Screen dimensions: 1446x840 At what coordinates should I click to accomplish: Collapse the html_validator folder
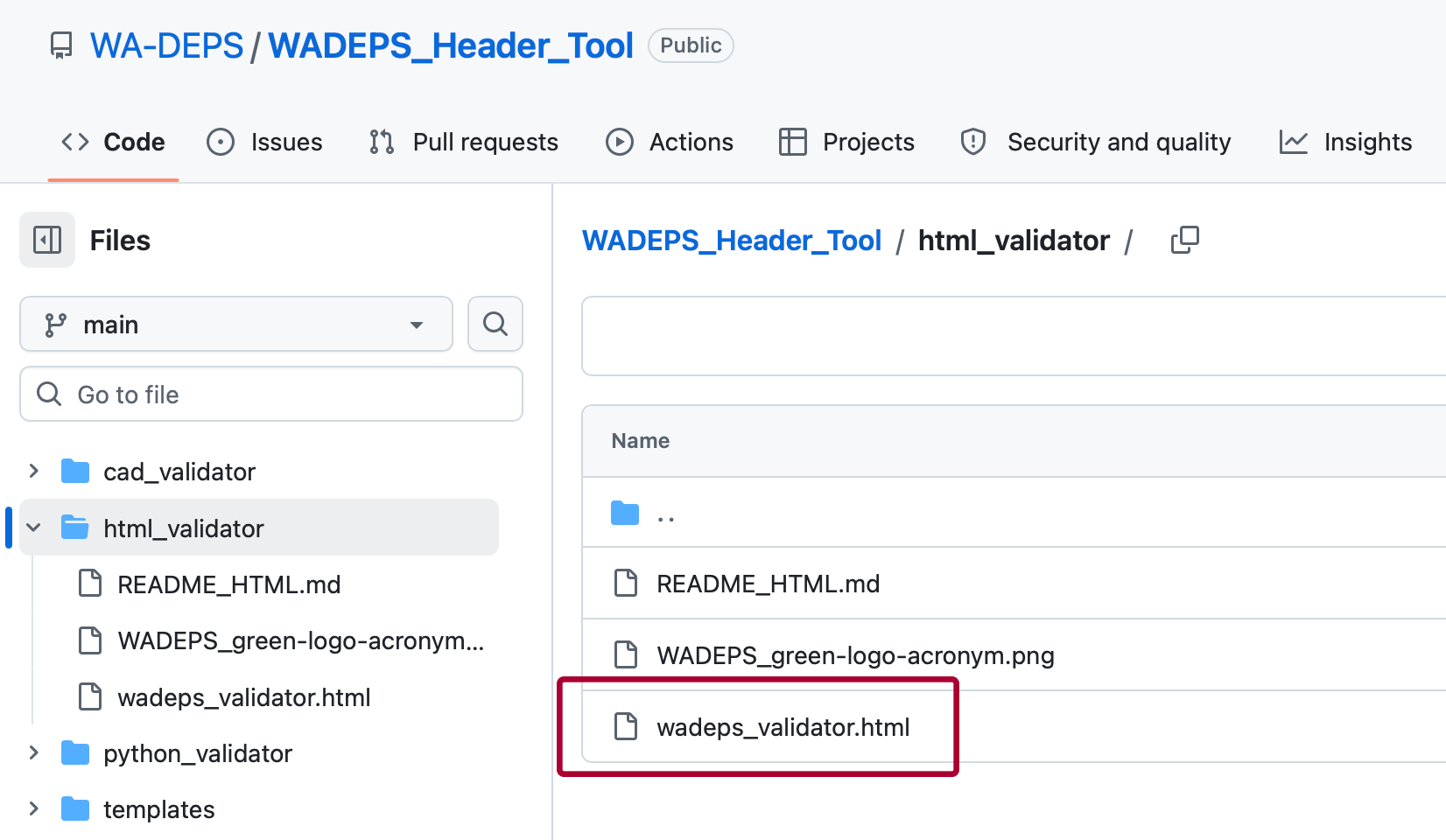pyautogui.click(x=33, y=528)
